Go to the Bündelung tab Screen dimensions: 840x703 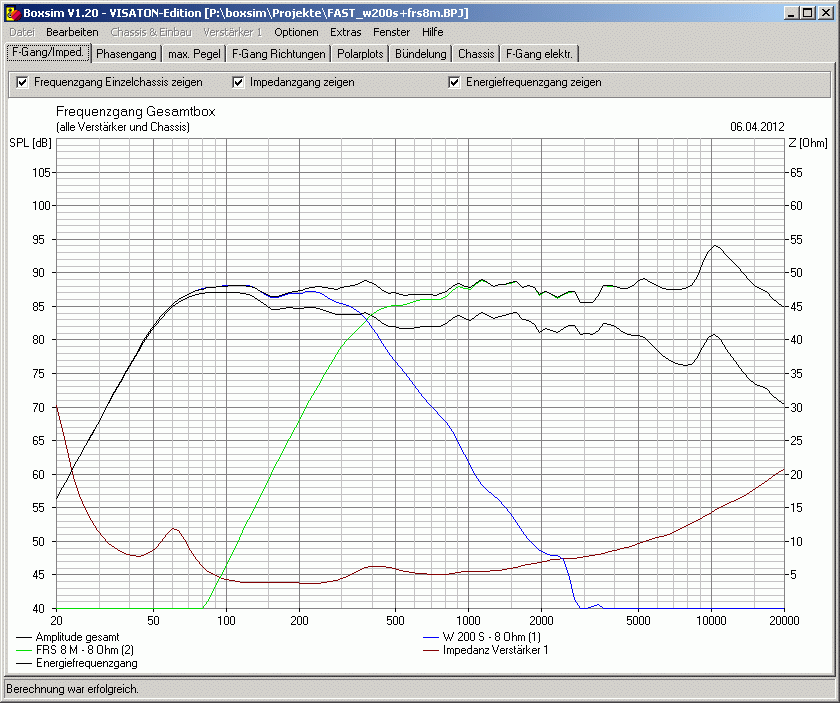pyautogui.click(x=420, y=54)
